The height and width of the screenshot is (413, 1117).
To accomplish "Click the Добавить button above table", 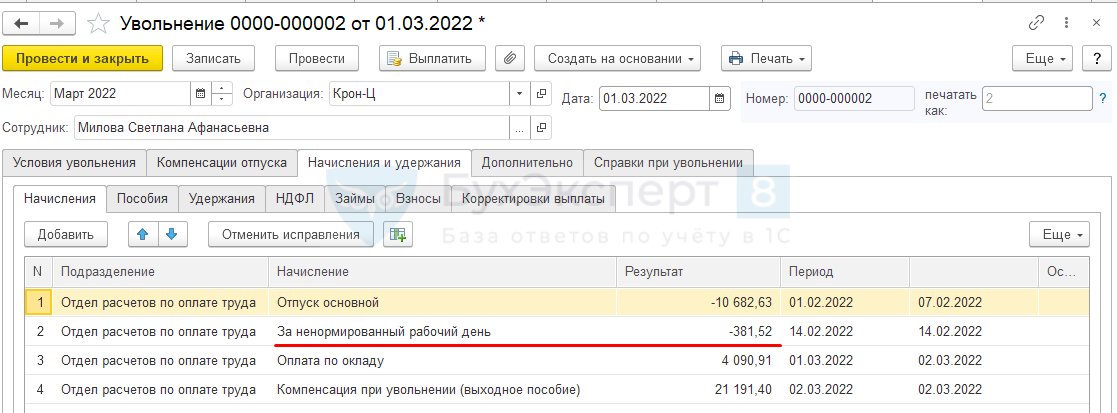I will click(66, 234).
